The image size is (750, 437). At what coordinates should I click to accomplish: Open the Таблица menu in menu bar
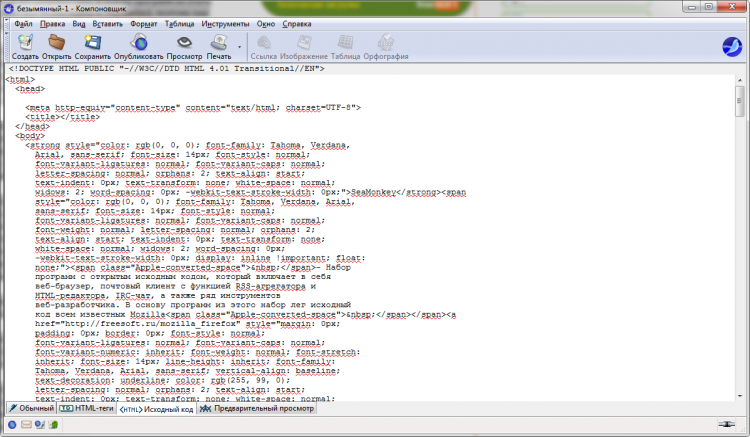click(x=179, y=24)
